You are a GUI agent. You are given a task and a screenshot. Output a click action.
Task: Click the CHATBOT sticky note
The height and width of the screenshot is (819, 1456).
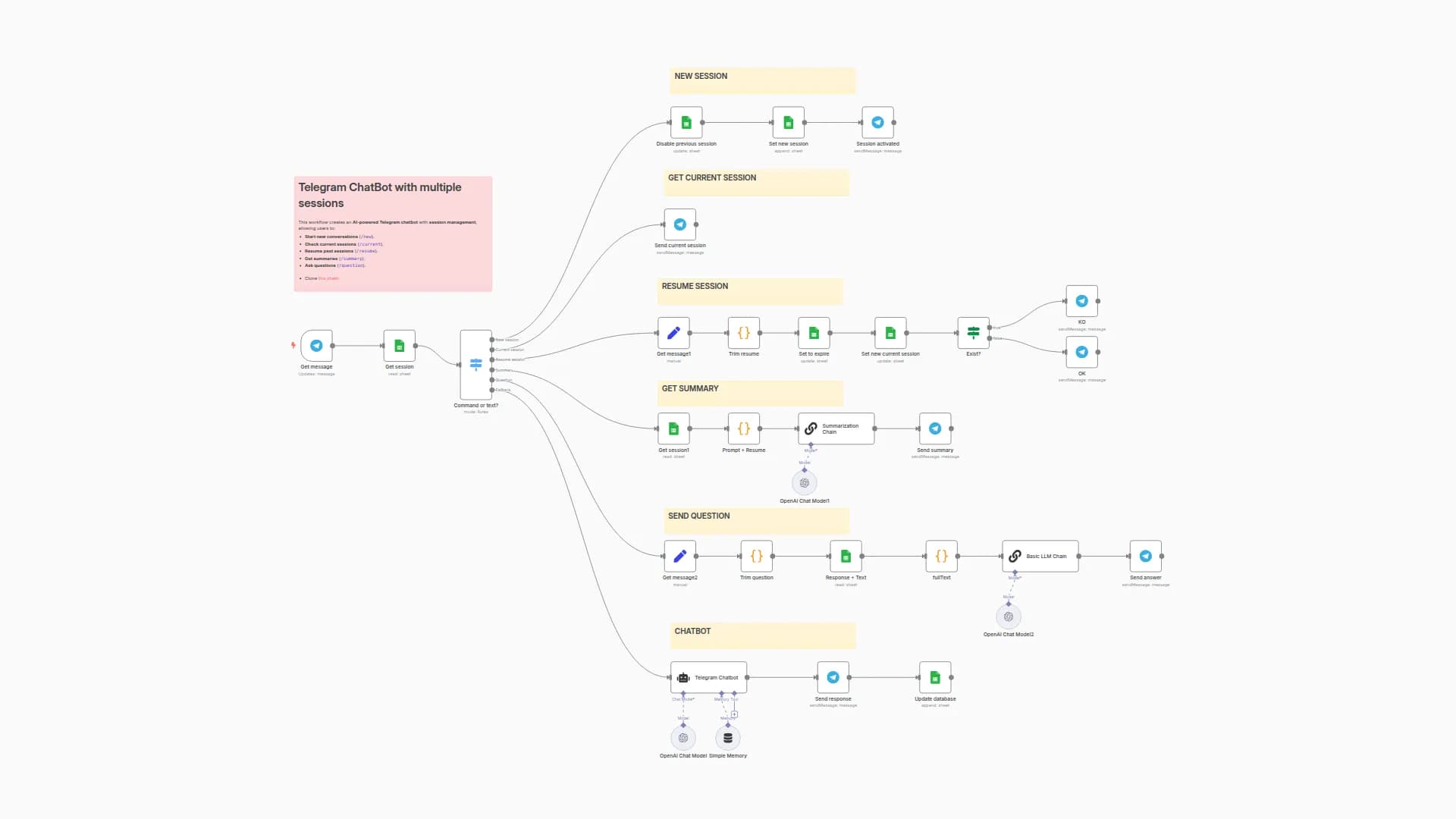click(763, 635)
